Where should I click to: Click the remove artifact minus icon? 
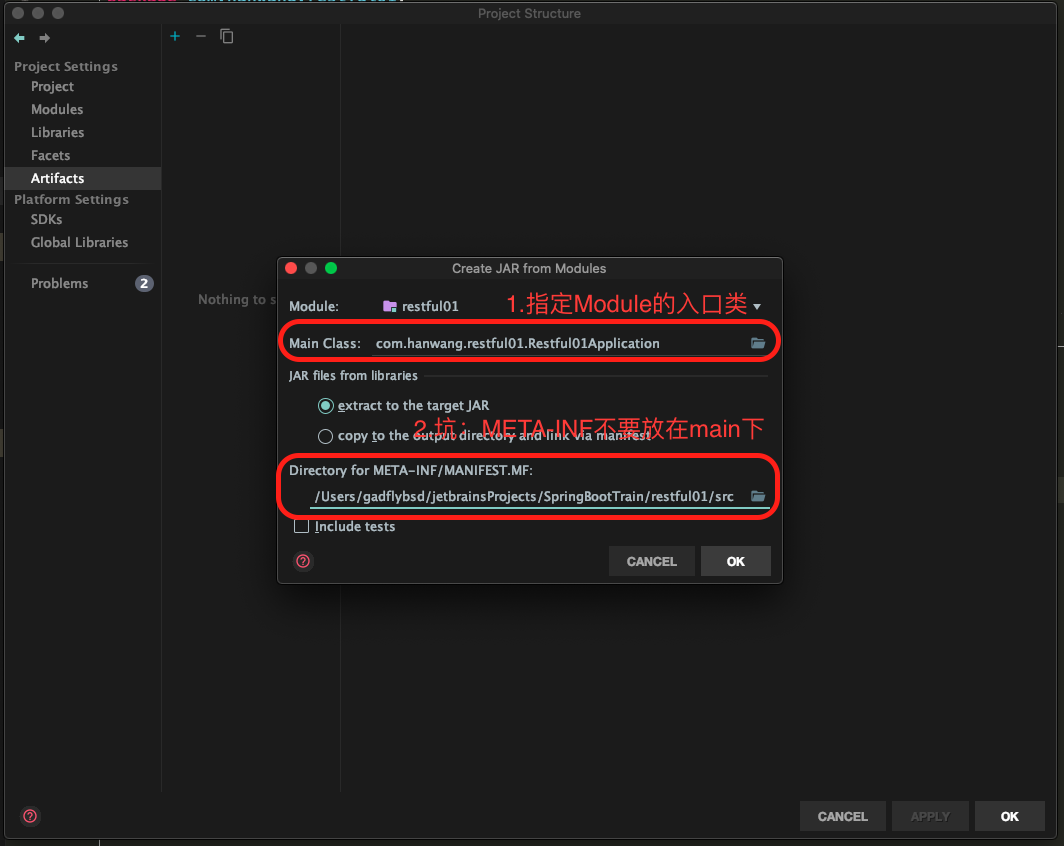pos(201,36)
